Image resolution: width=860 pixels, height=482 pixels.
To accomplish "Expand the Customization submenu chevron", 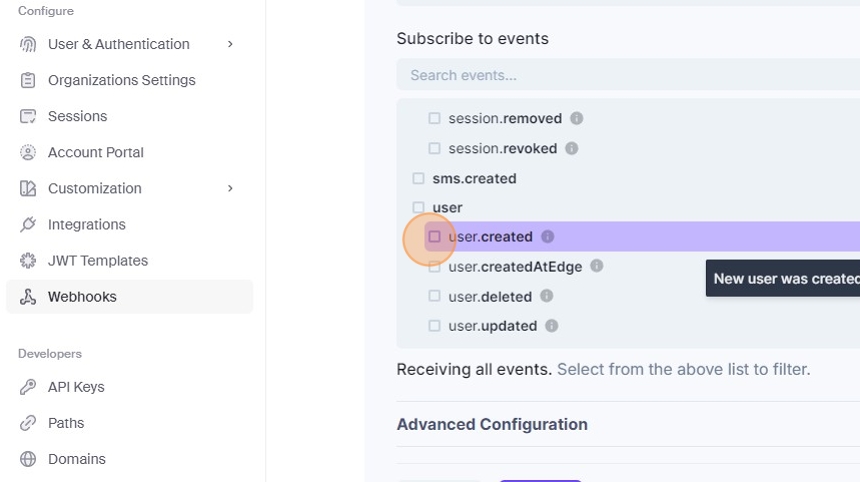I will [x=230, y=188].
